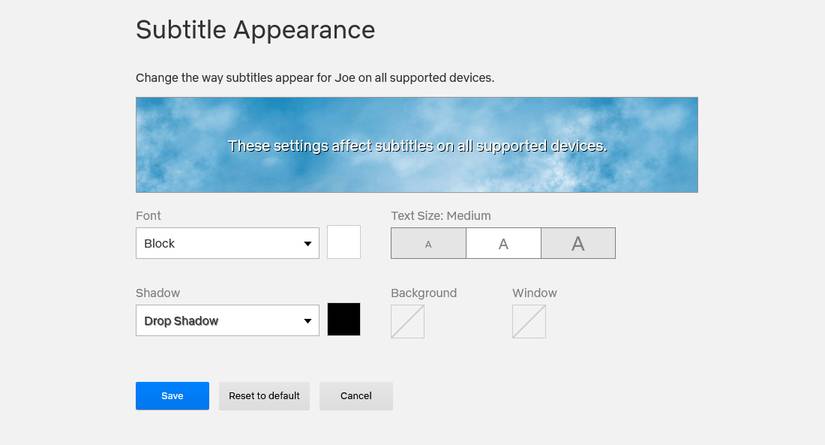Screen dimensions: 825x445
Task: Cancel the subtitle changes
Action: click(356, 396)
